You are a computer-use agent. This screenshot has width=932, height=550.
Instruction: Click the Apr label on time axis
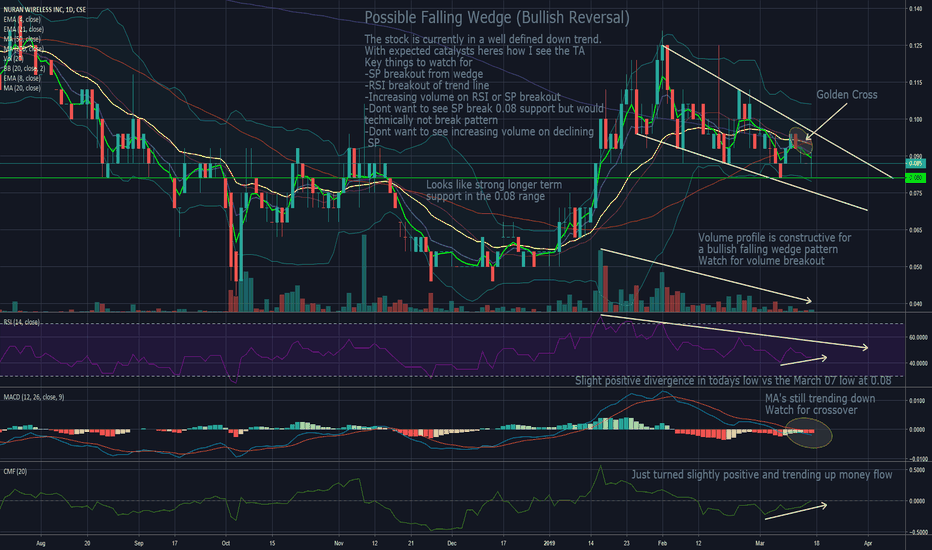[x=868, y=543]
